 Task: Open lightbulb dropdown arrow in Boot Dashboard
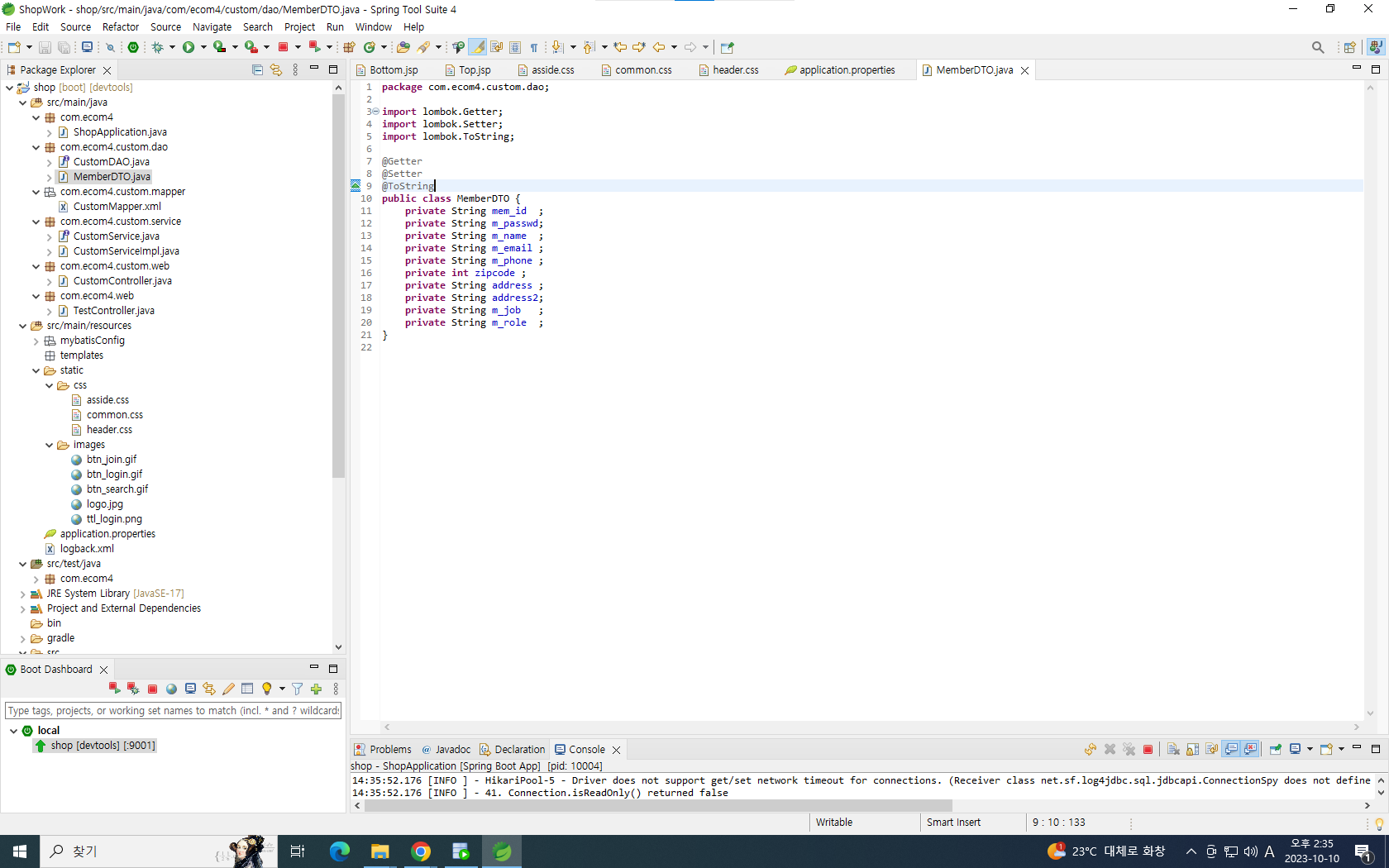click(x=282, y=689)
